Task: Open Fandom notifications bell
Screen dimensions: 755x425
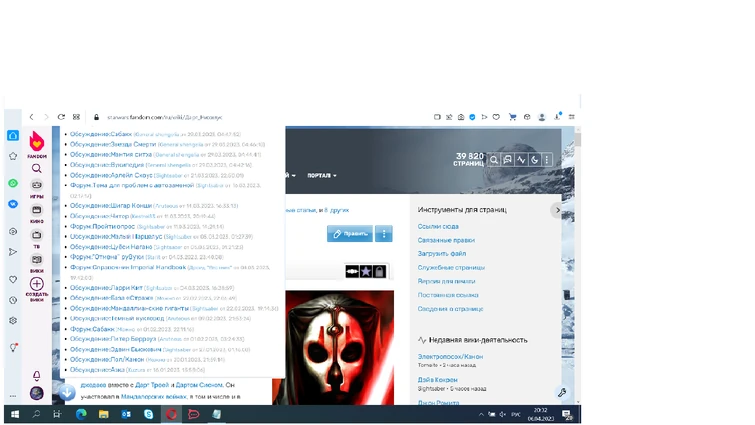Action: coord(37,375)
